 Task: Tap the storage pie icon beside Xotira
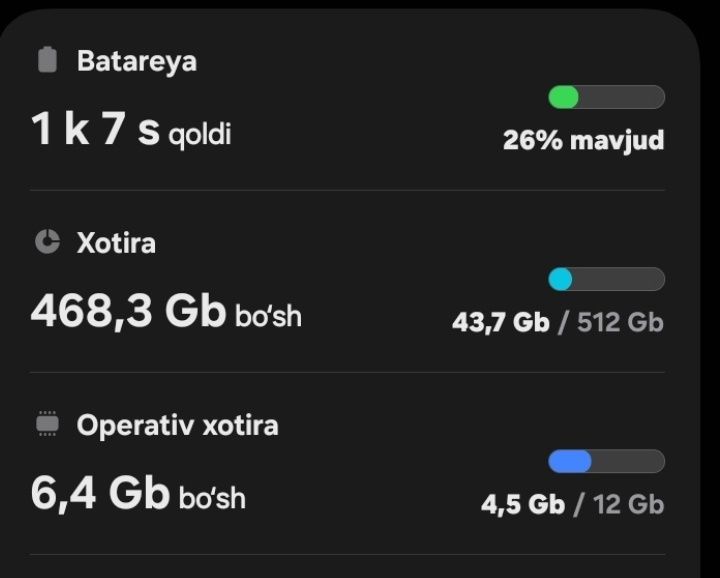[47, 242]
